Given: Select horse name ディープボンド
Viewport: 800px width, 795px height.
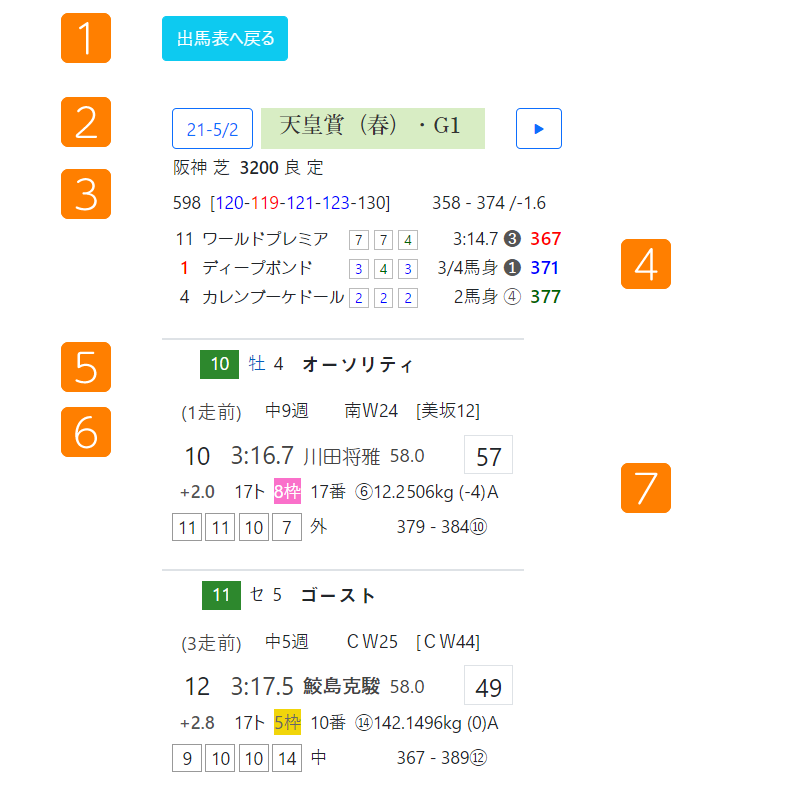Looking at the screenshot, I should tap(257, 268).
